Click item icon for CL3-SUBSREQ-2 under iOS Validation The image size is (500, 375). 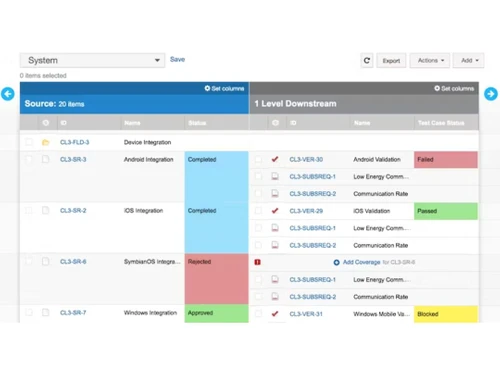[275, 245]
